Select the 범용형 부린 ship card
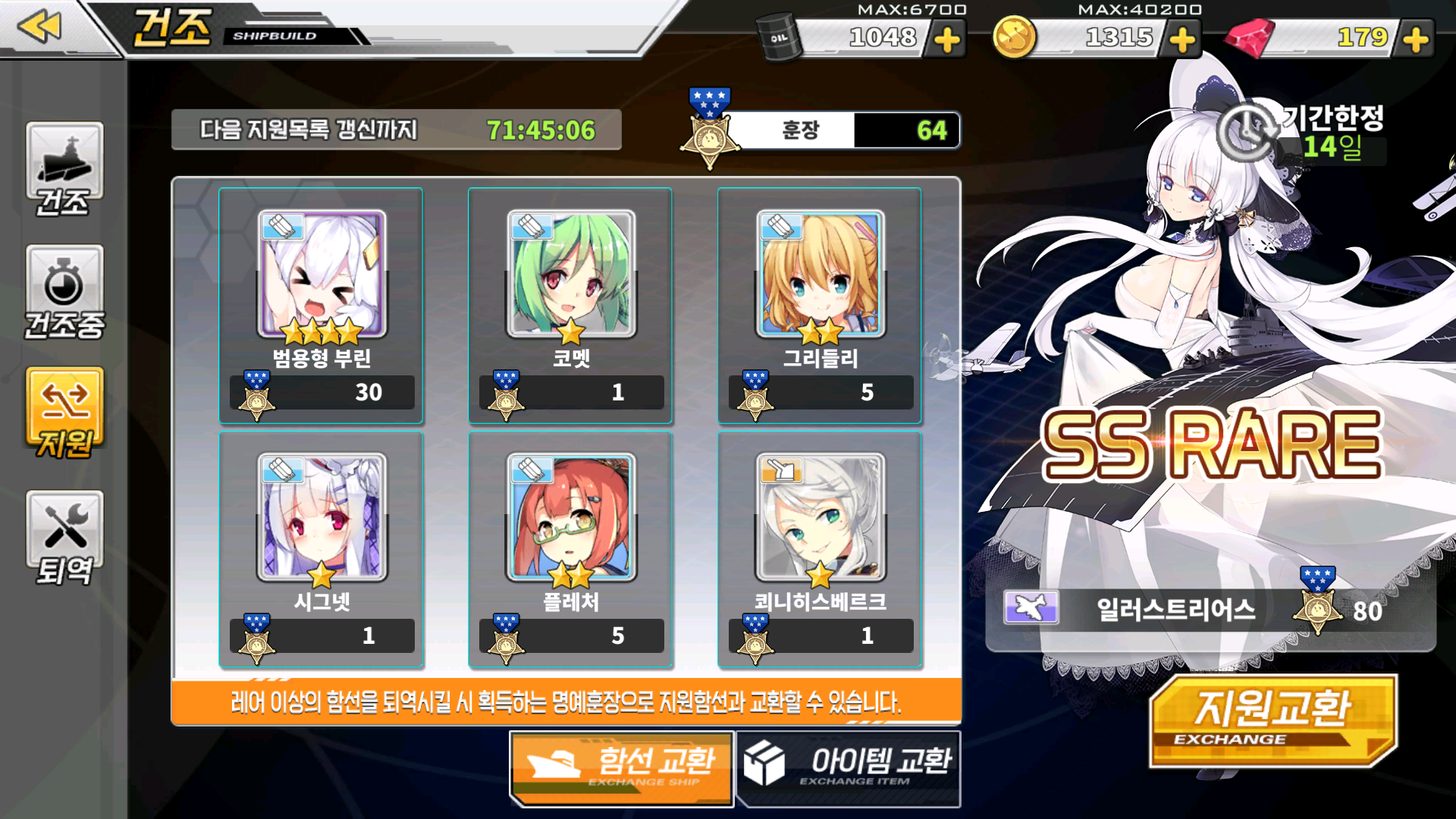The image size is (1456, 819). pos(321,306)
